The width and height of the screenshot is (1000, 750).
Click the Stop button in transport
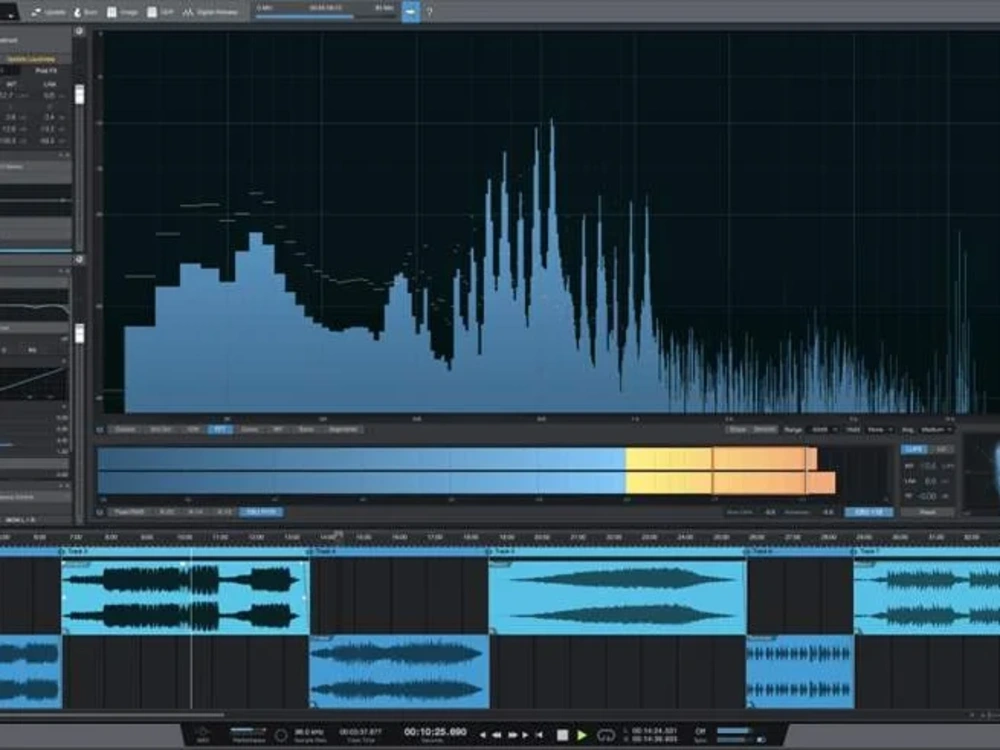[562, 735]
